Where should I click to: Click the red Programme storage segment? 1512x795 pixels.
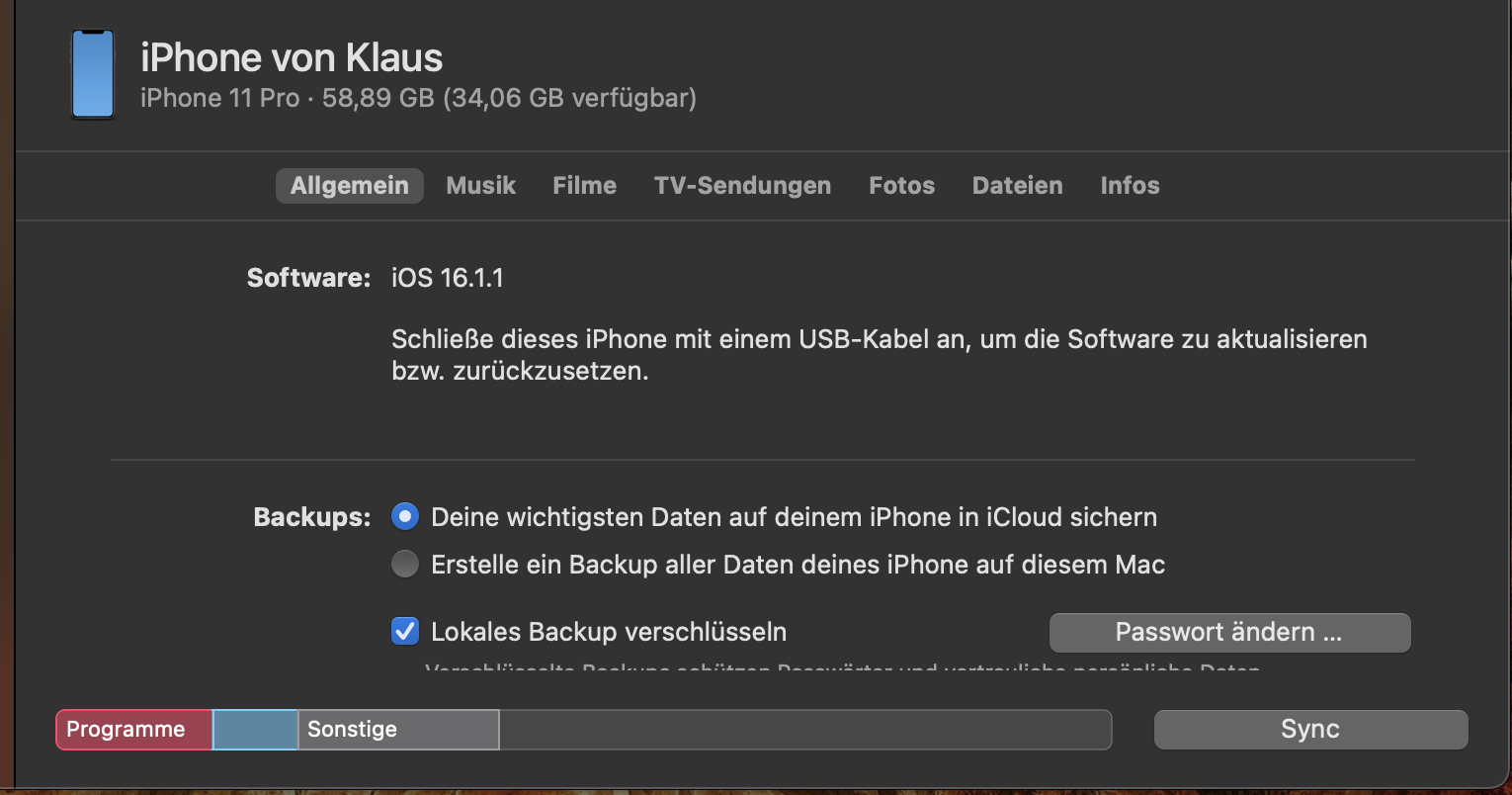click(133, 730)
